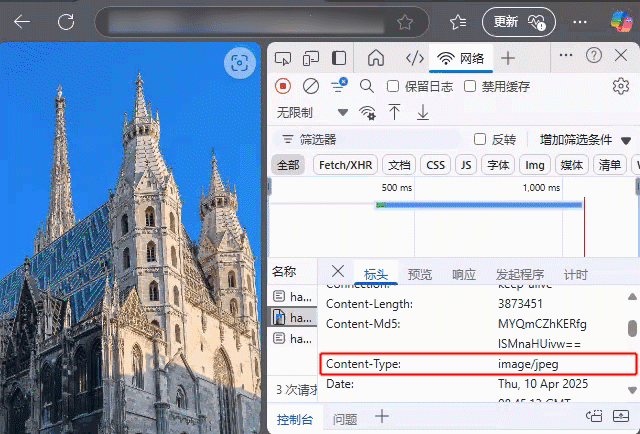Filter by CSS requests

(435, 165)
